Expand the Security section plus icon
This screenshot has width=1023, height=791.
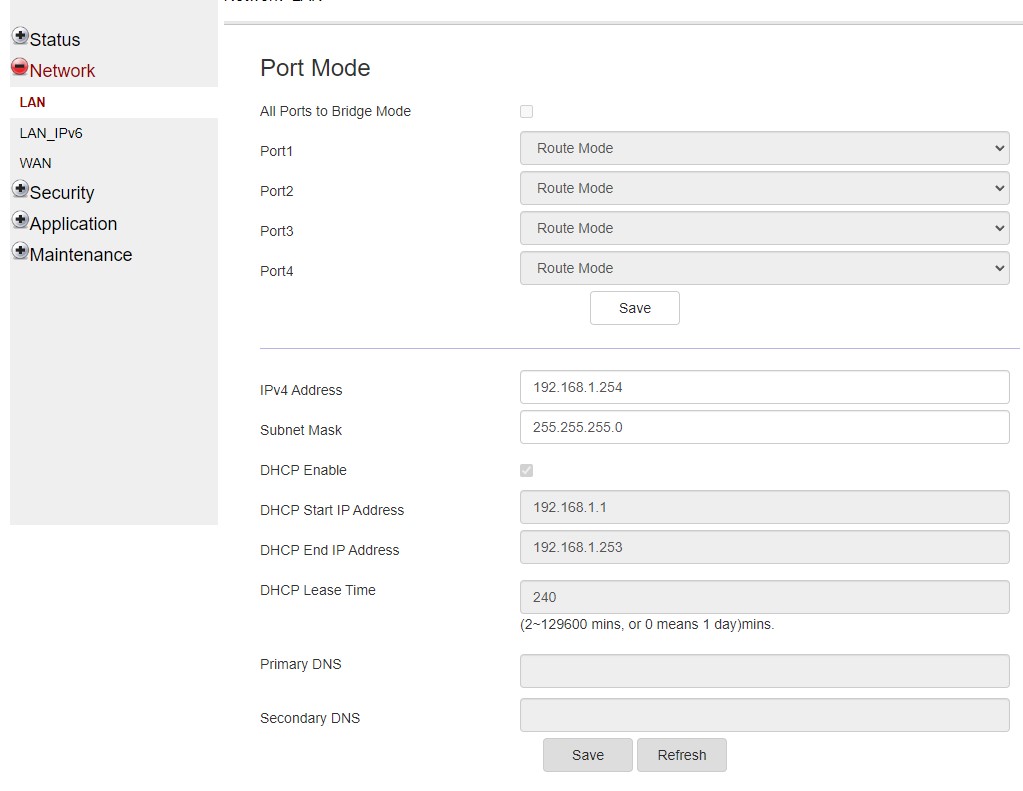click(x=20, y=189)
